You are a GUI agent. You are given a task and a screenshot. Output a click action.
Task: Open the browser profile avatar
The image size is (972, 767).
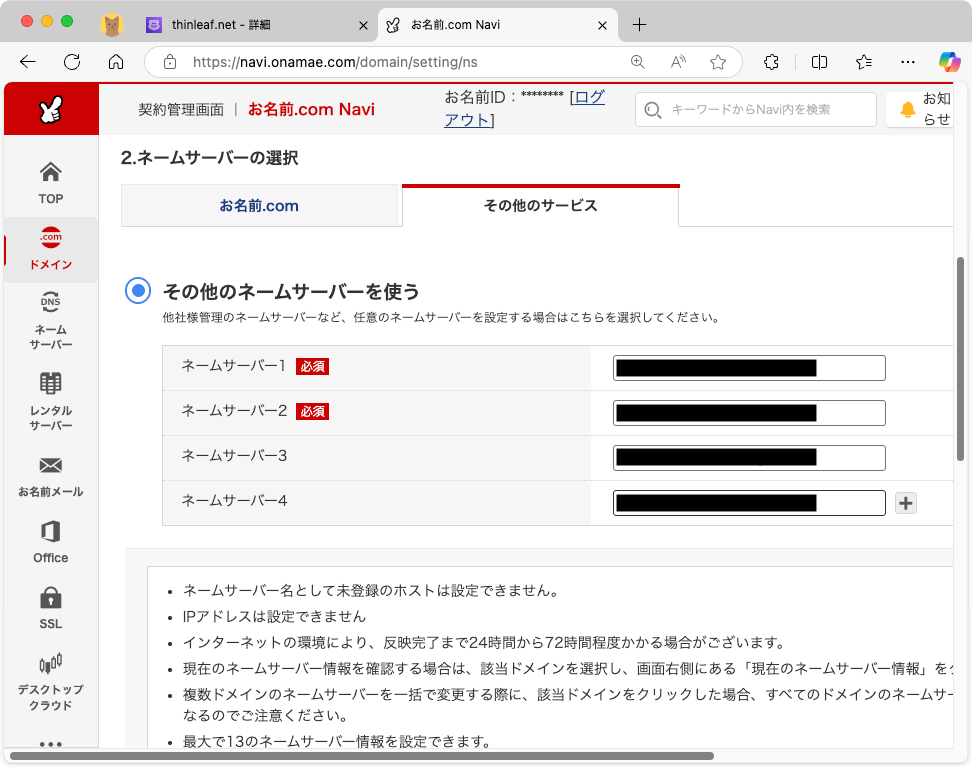coord(112,25)
